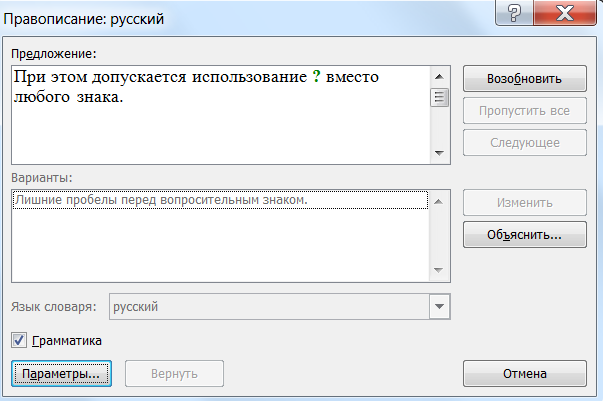Click the sentence scrollbar up arrow
This screenshot has height=401, width=603.
pyautogui.click(x=439, y=77)
